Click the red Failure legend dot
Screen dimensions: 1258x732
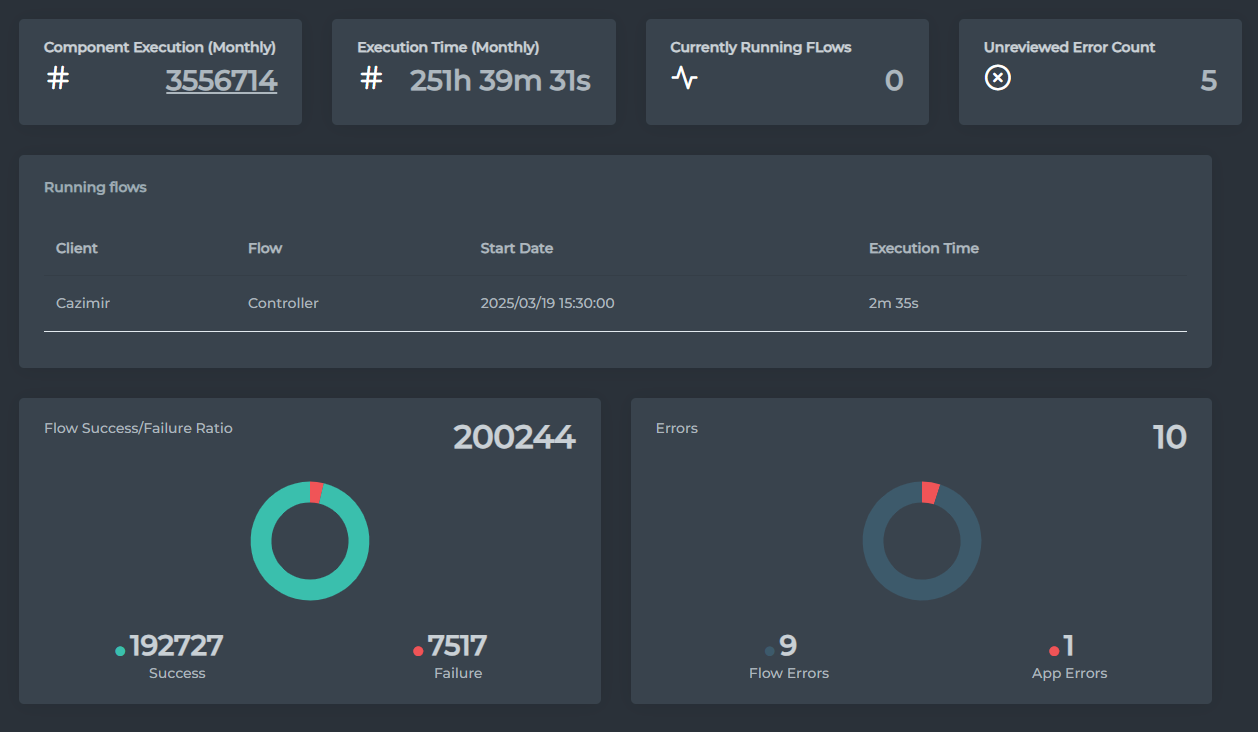tap(418, 651)
